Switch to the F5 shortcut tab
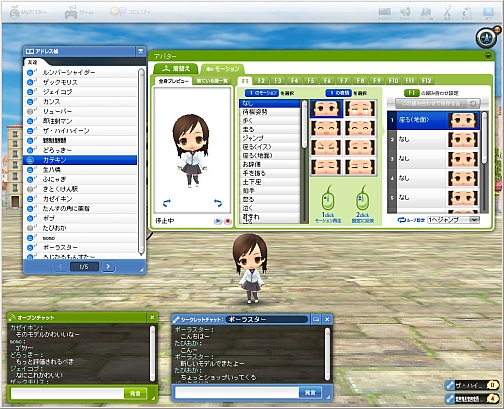The image size is (504, 409). 311,81
